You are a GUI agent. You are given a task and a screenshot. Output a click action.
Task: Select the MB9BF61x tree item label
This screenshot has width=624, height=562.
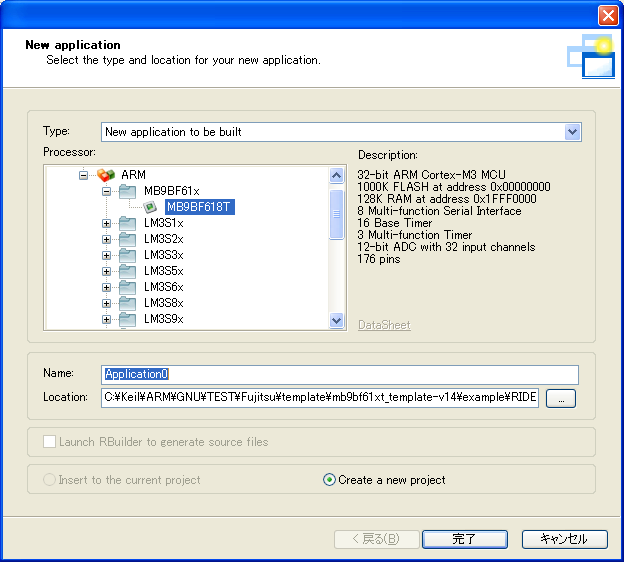pos(172,191)
